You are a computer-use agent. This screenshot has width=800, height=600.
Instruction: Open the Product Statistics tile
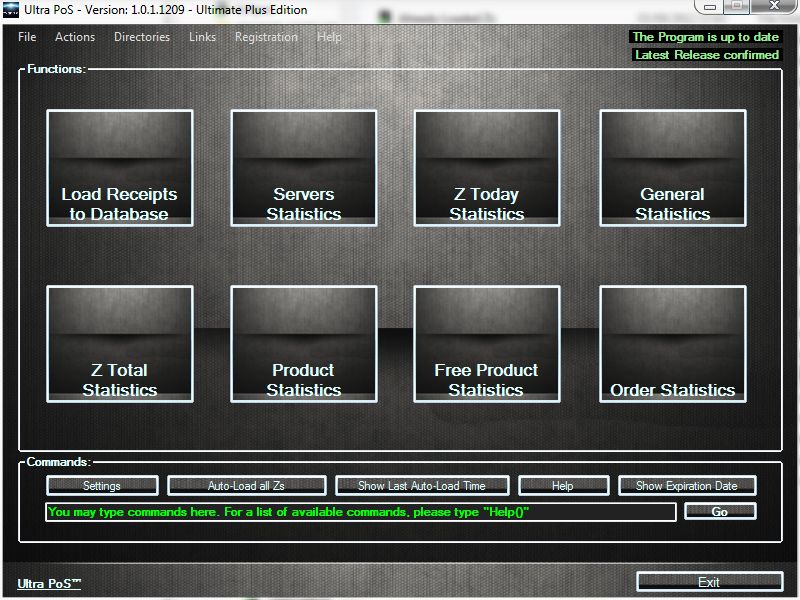304,344
